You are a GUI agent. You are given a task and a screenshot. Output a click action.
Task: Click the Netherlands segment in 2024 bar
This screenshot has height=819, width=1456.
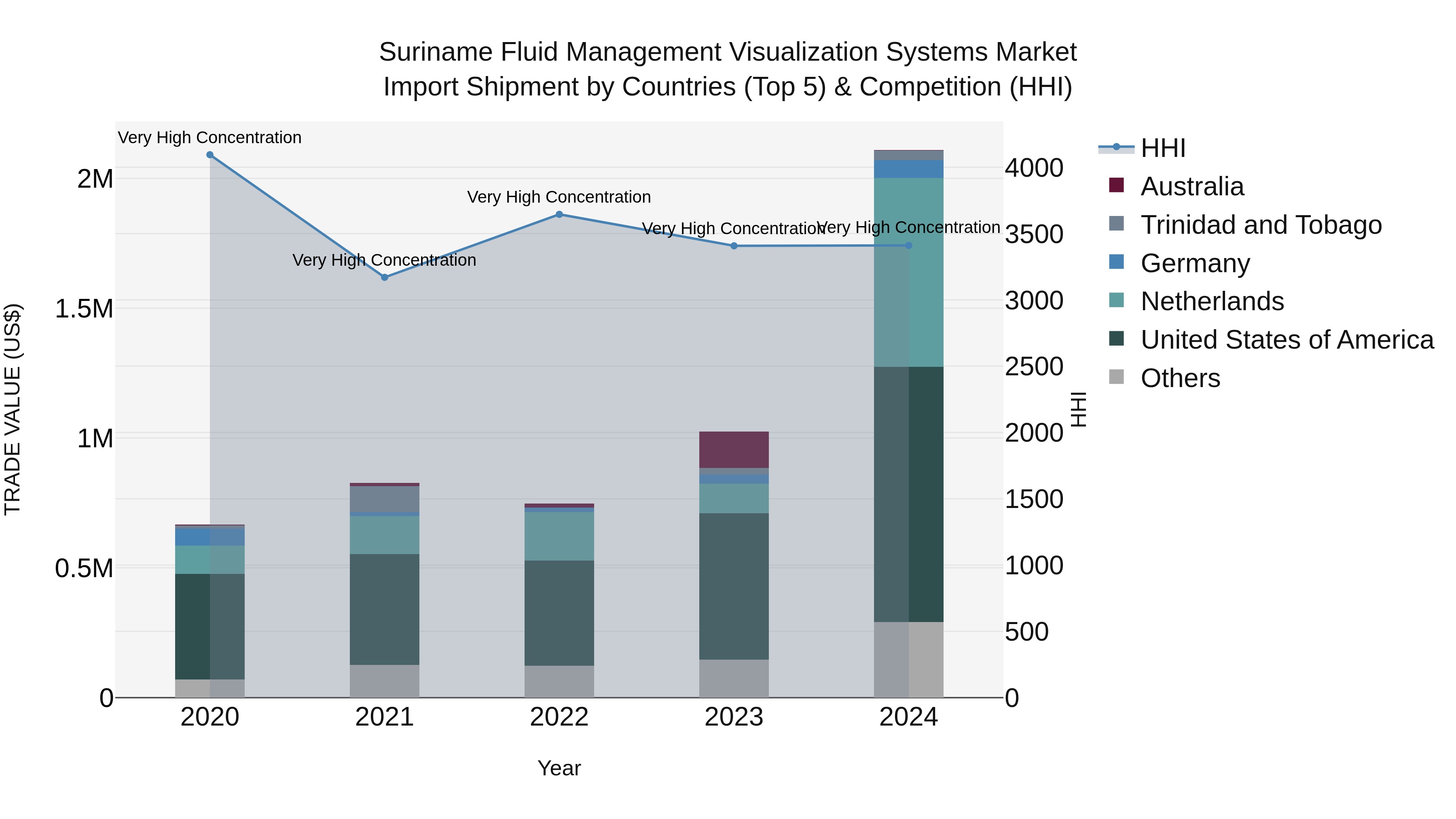coord(908,273)
